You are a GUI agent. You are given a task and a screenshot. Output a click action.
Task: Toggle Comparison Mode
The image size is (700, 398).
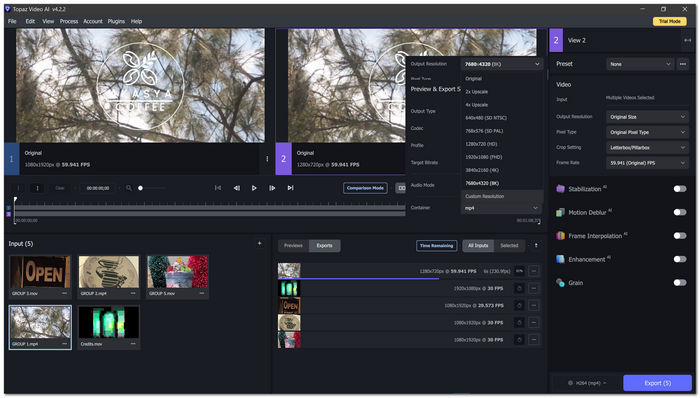click(365, 188)
